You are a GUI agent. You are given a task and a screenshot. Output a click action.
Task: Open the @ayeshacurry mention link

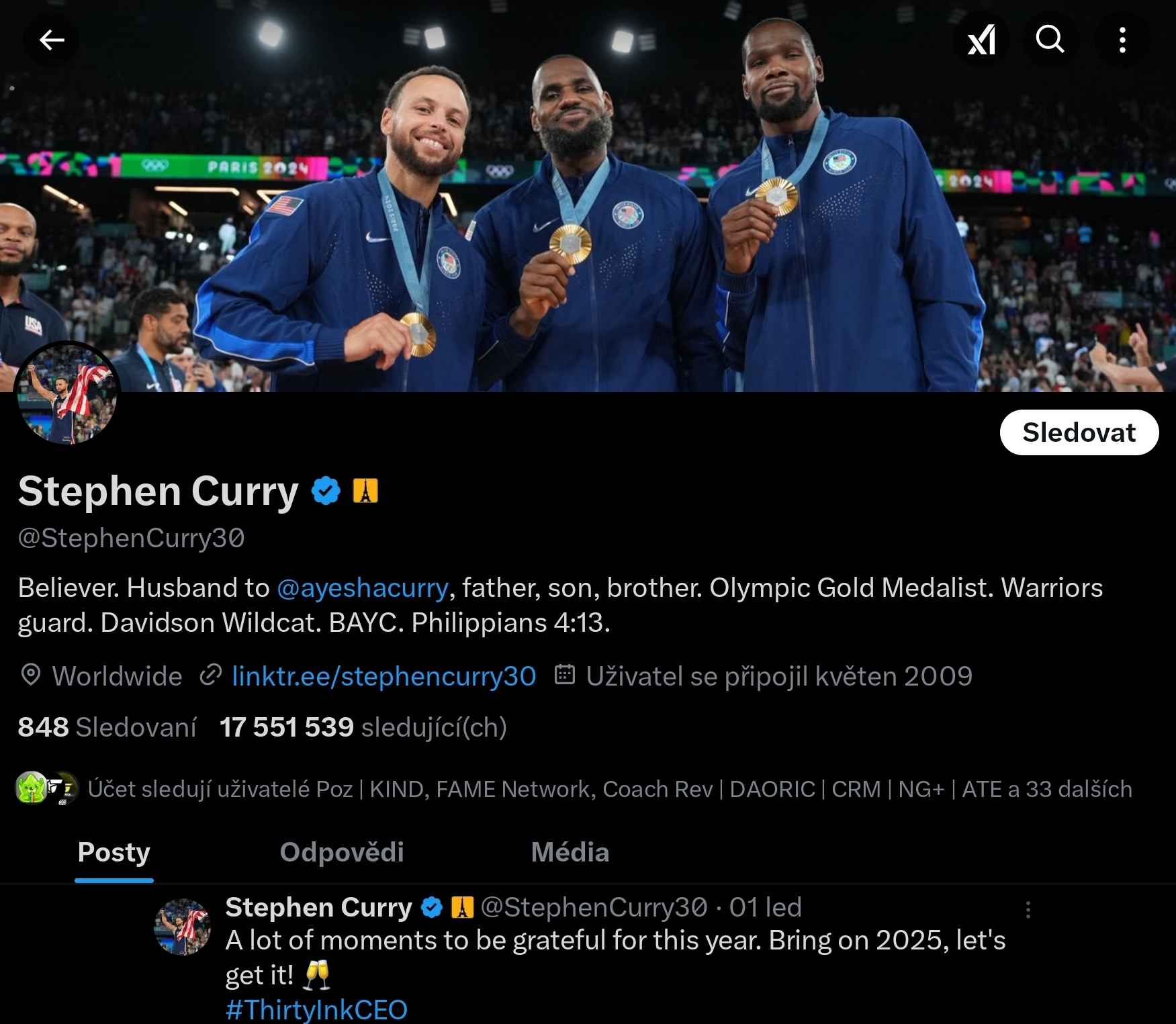[x=363, y=588]
